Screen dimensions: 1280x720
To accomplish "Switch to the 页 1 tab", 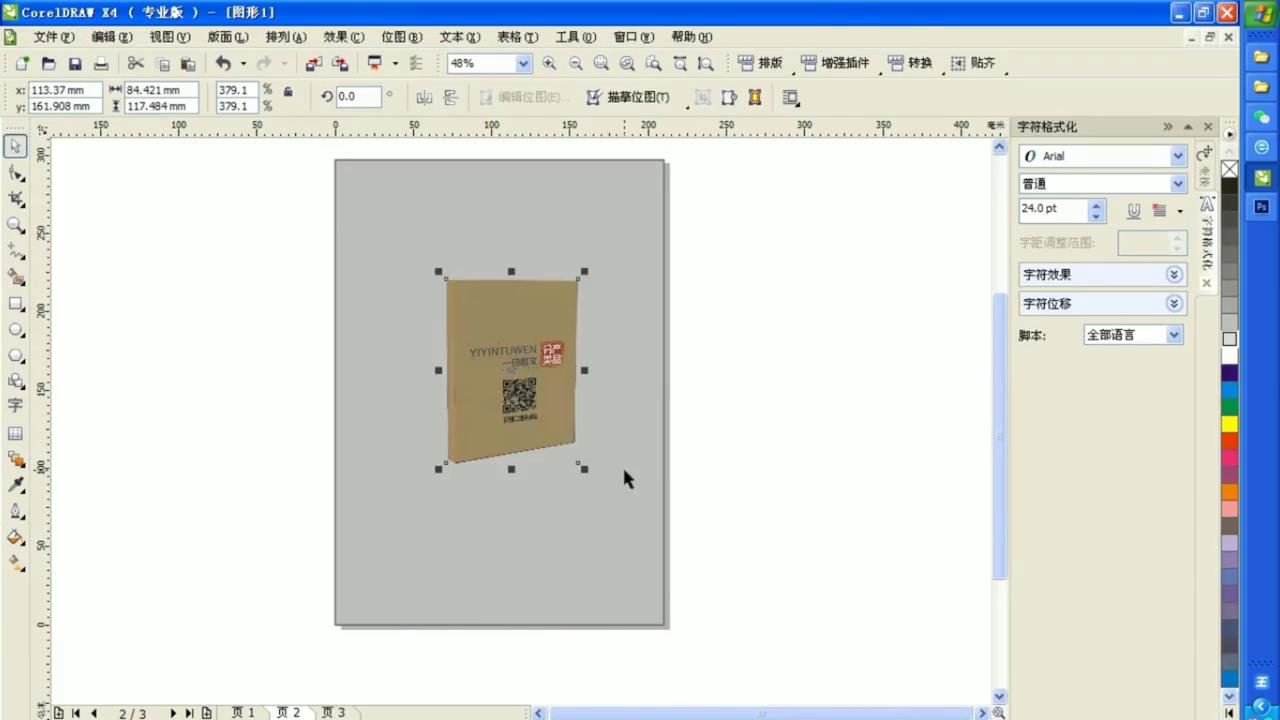I will click(x=243, y=713).
